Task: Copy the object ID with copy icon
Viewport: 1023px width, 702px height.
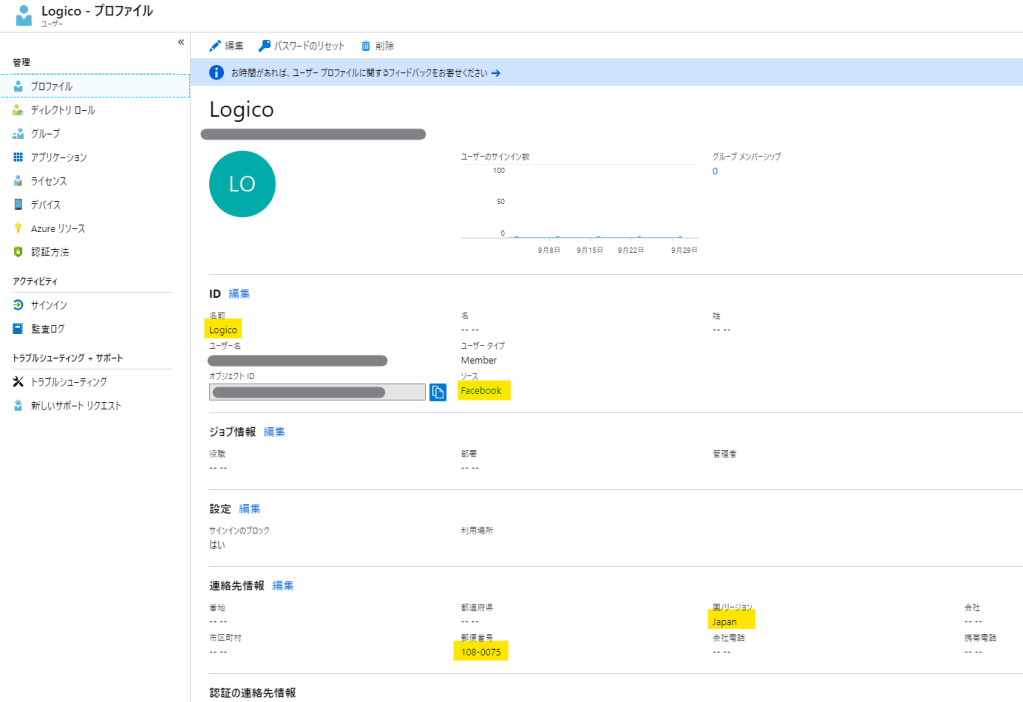Action: pos(438,392)
